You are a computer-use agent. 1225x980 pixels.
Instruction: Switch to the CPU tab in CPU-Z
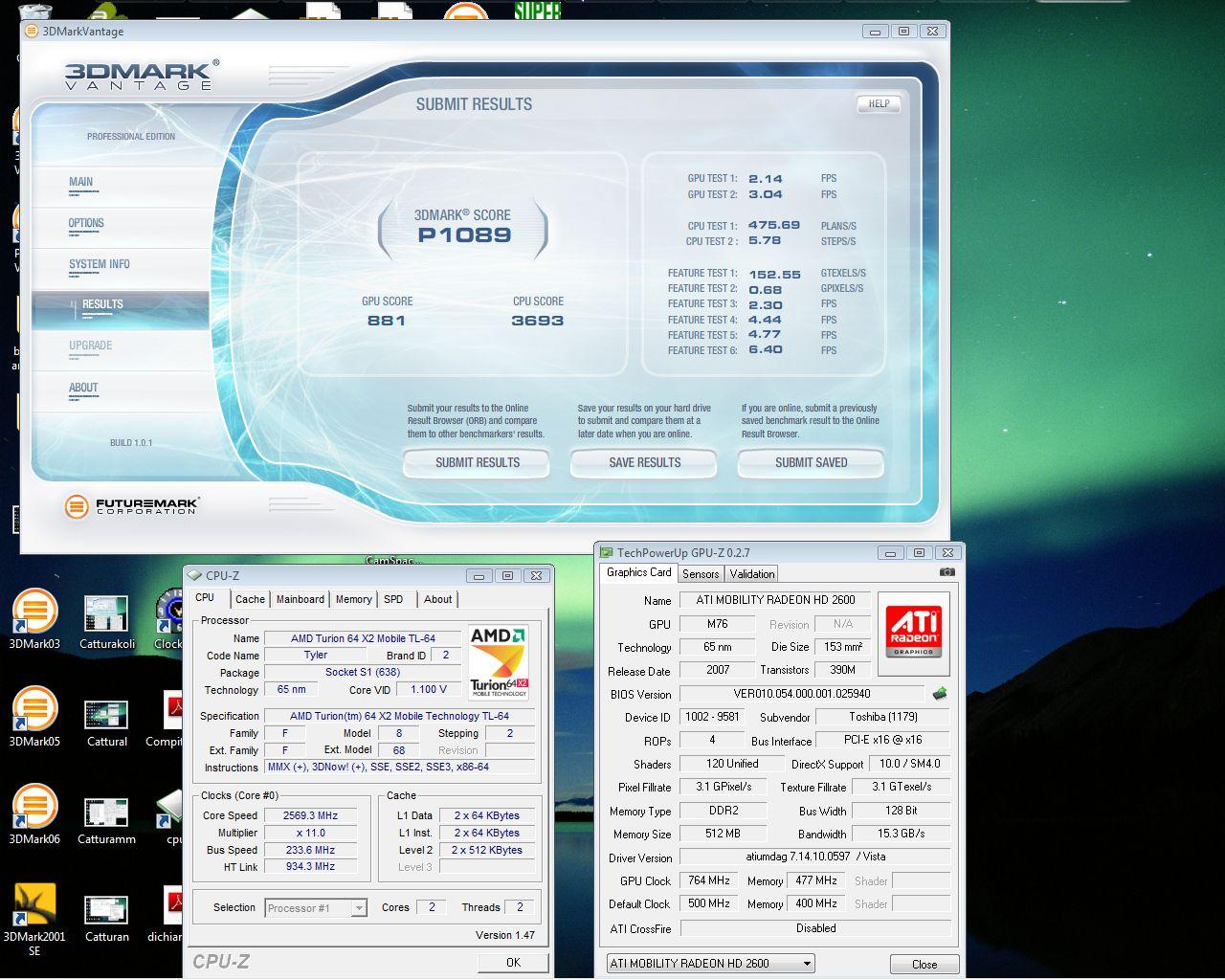coord(205,598)
